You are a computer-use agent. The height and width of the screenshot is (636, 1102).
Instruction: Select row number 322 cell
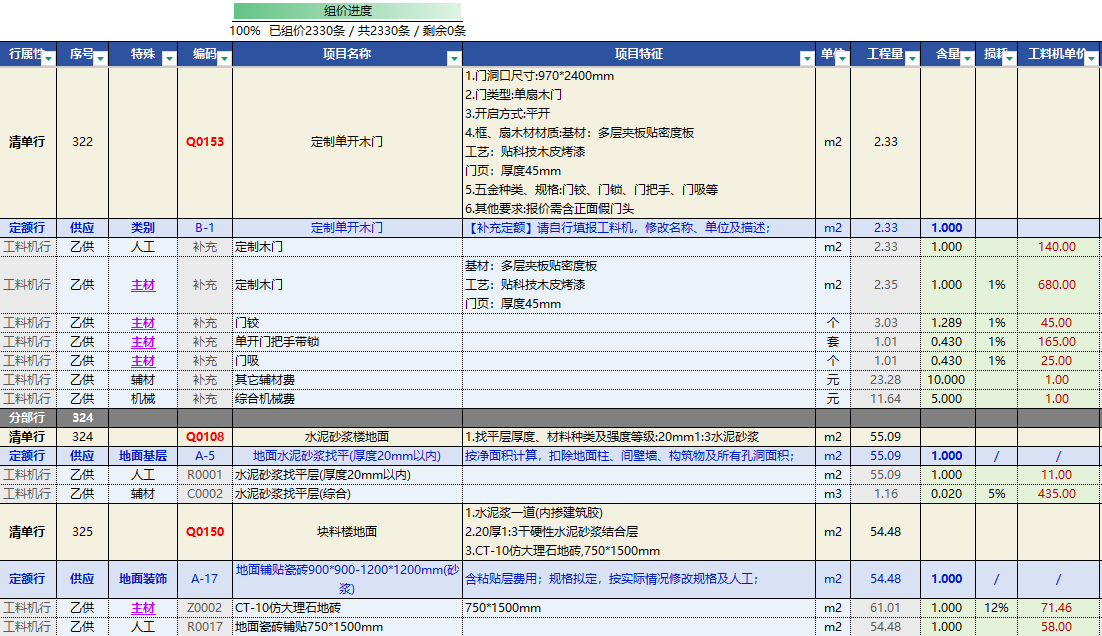82,142
